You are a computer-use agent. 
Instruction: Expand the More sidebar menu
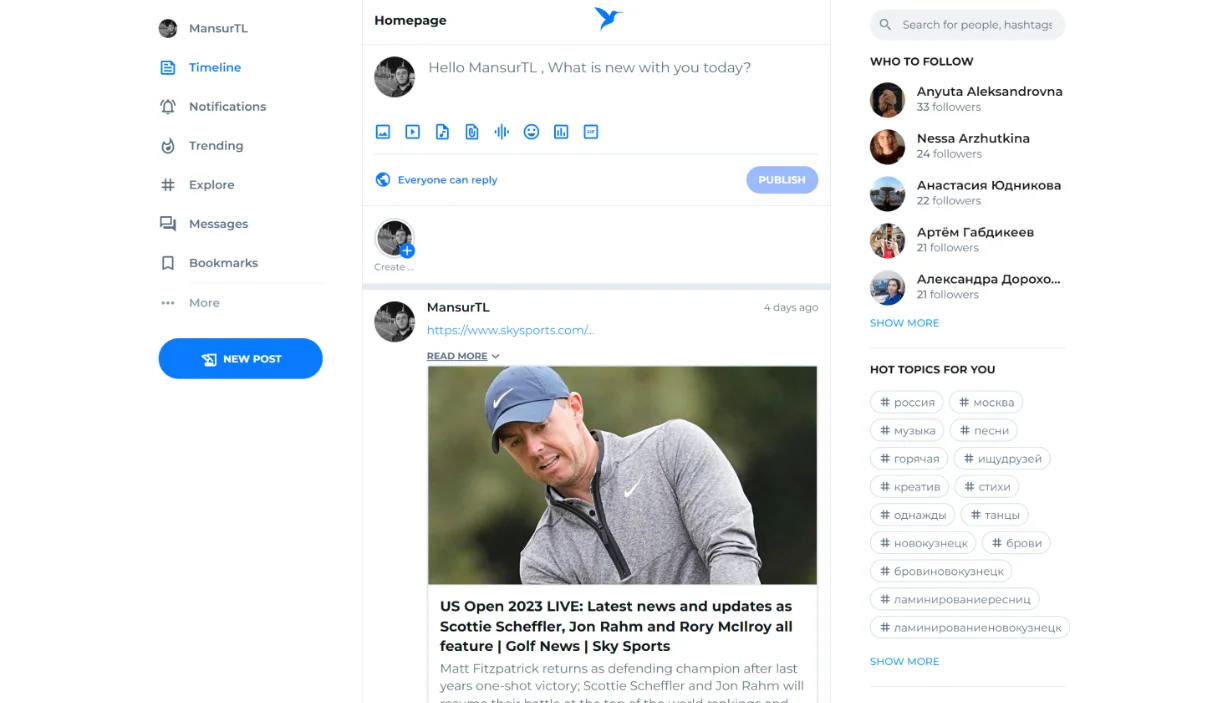click(x=203, y=303)
